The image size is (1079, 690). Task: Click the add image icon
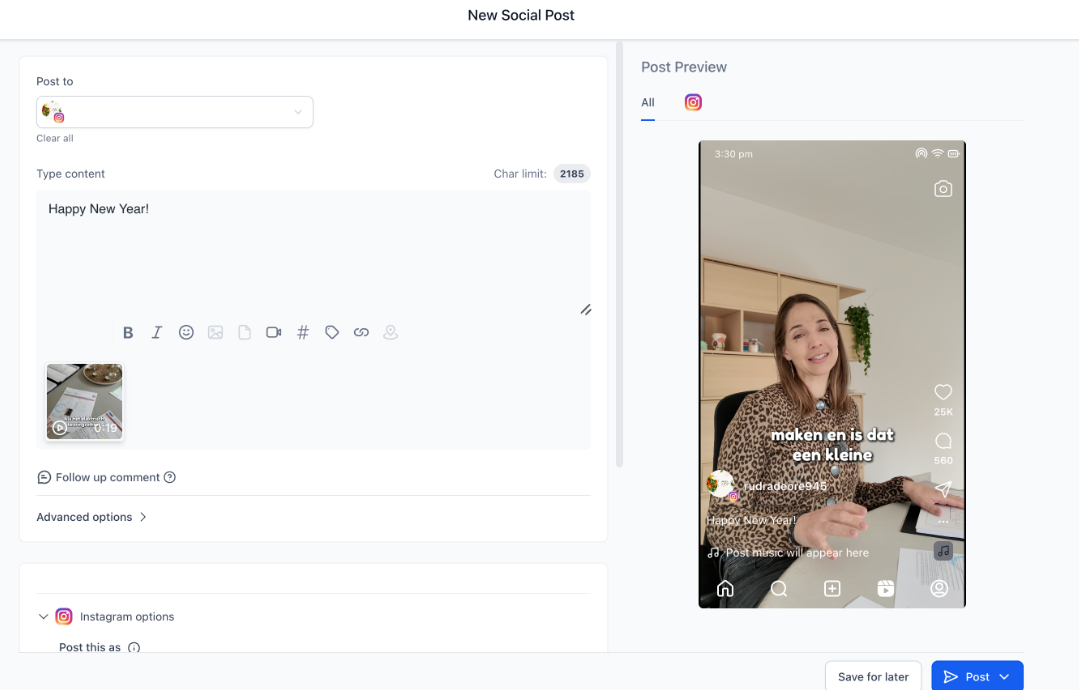point(215,333)
